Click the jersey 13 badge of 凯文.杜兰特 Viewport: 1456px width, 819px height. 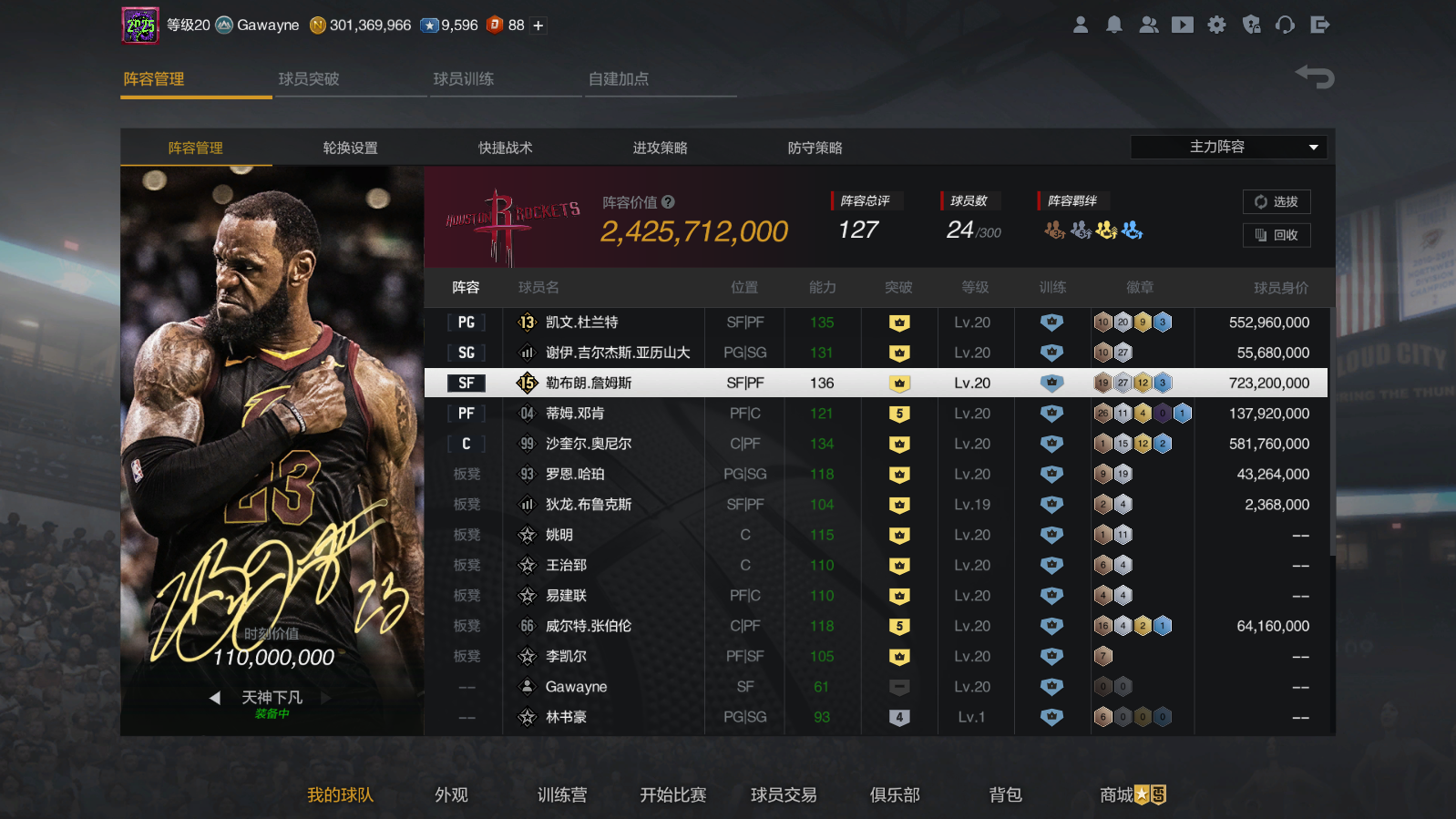click(x=527, y=322)
